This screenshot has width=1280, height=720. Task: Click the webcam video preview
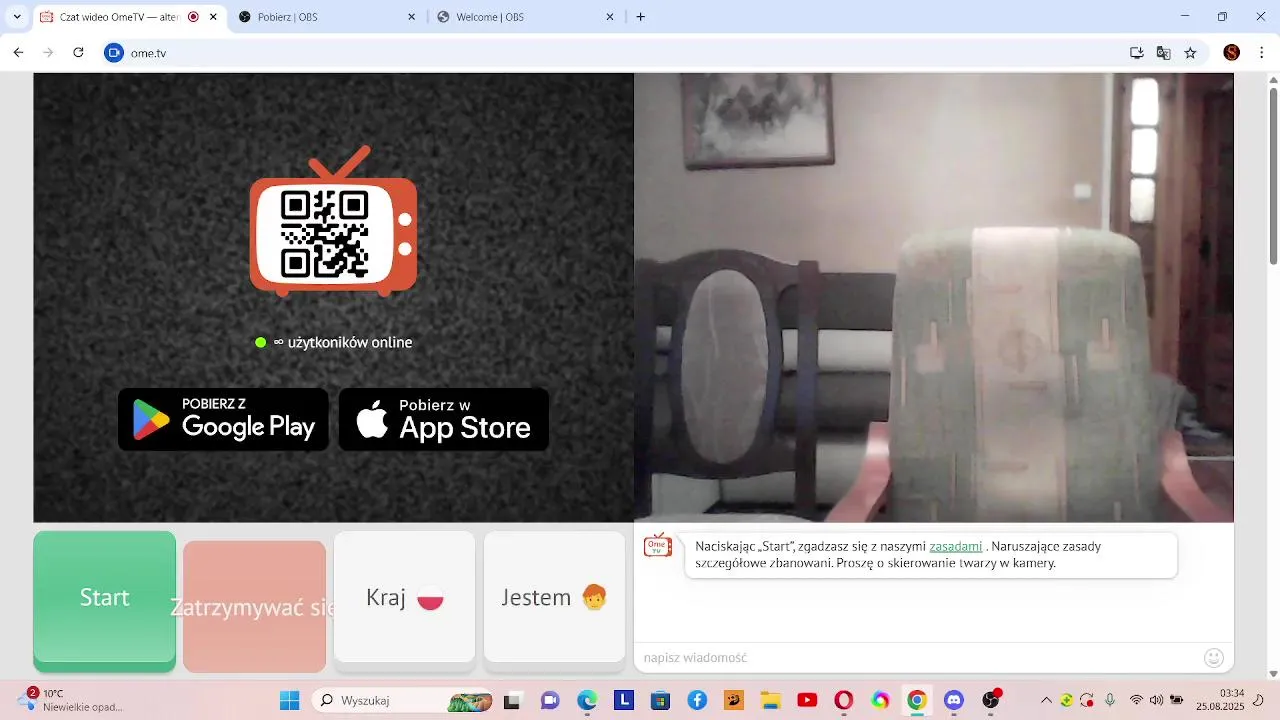tap(934, 297)
